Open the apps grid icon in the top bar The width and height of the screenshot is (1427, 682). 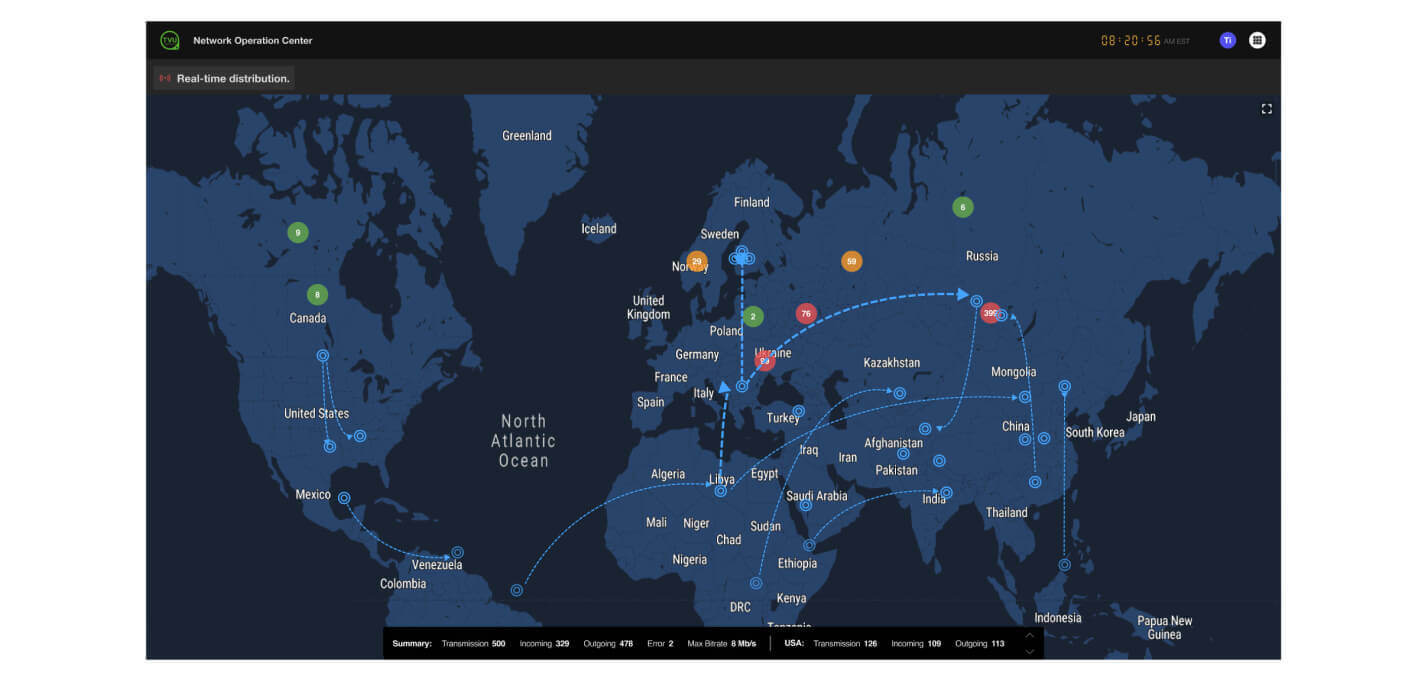coord(1257,40)
